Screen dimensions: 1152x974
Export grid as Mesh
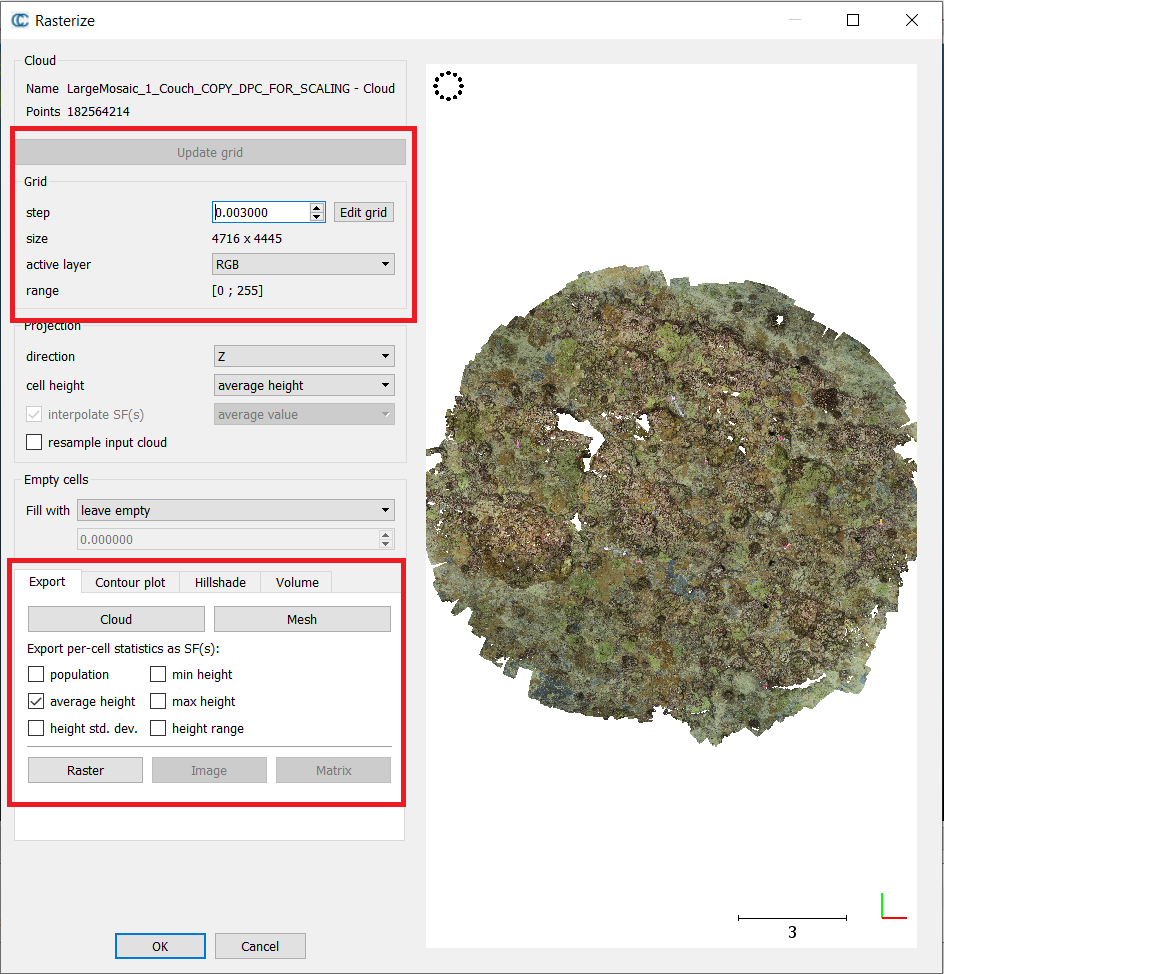click(302, 620)
